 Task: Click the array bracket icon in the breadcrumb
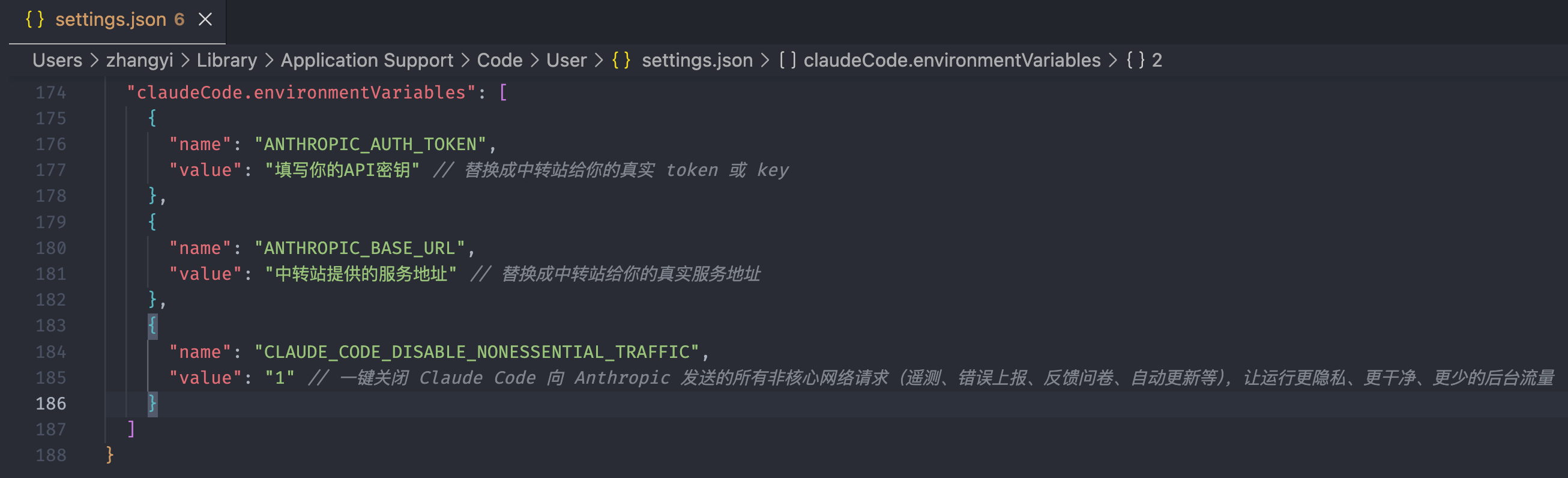pyautogui.click(x=787, y=60)
